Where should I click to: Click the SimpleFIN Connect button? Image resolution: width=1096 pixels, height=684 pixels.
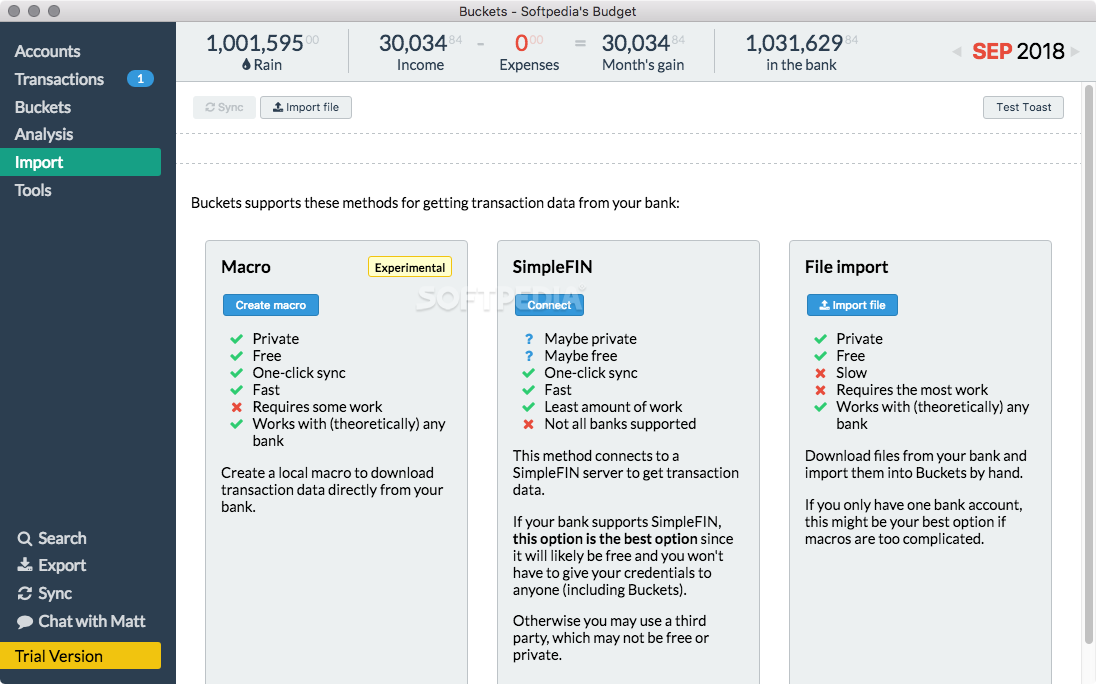[x=549, y=305]
